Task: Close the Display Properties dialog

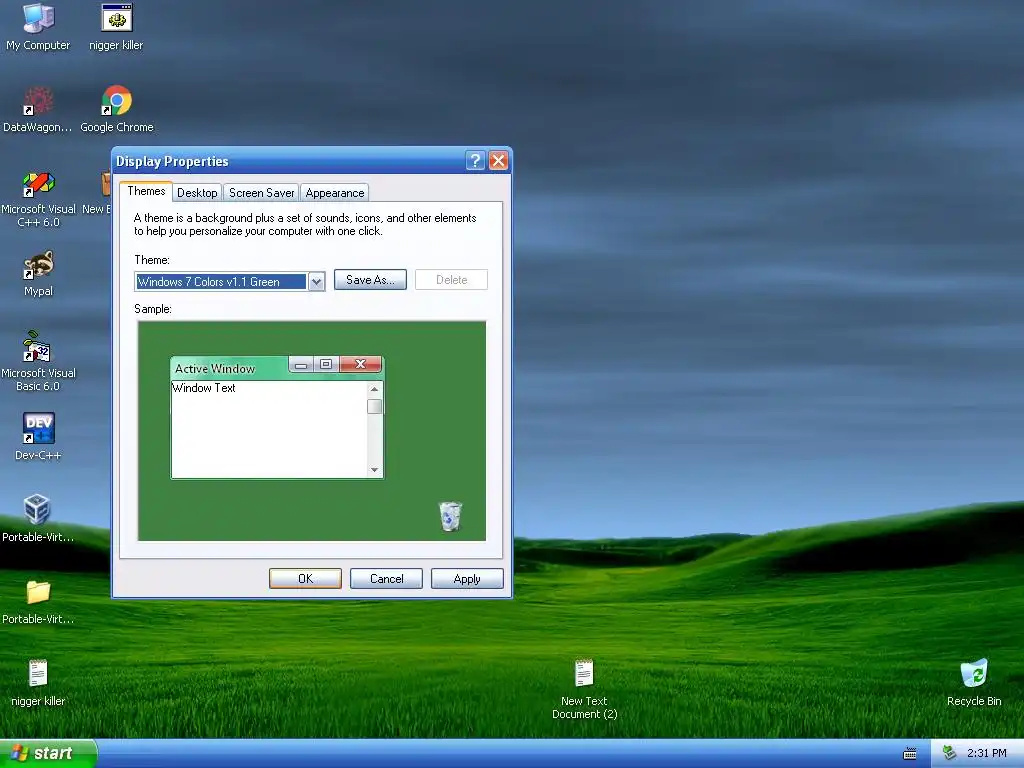Action: click(x=498, y=161)
